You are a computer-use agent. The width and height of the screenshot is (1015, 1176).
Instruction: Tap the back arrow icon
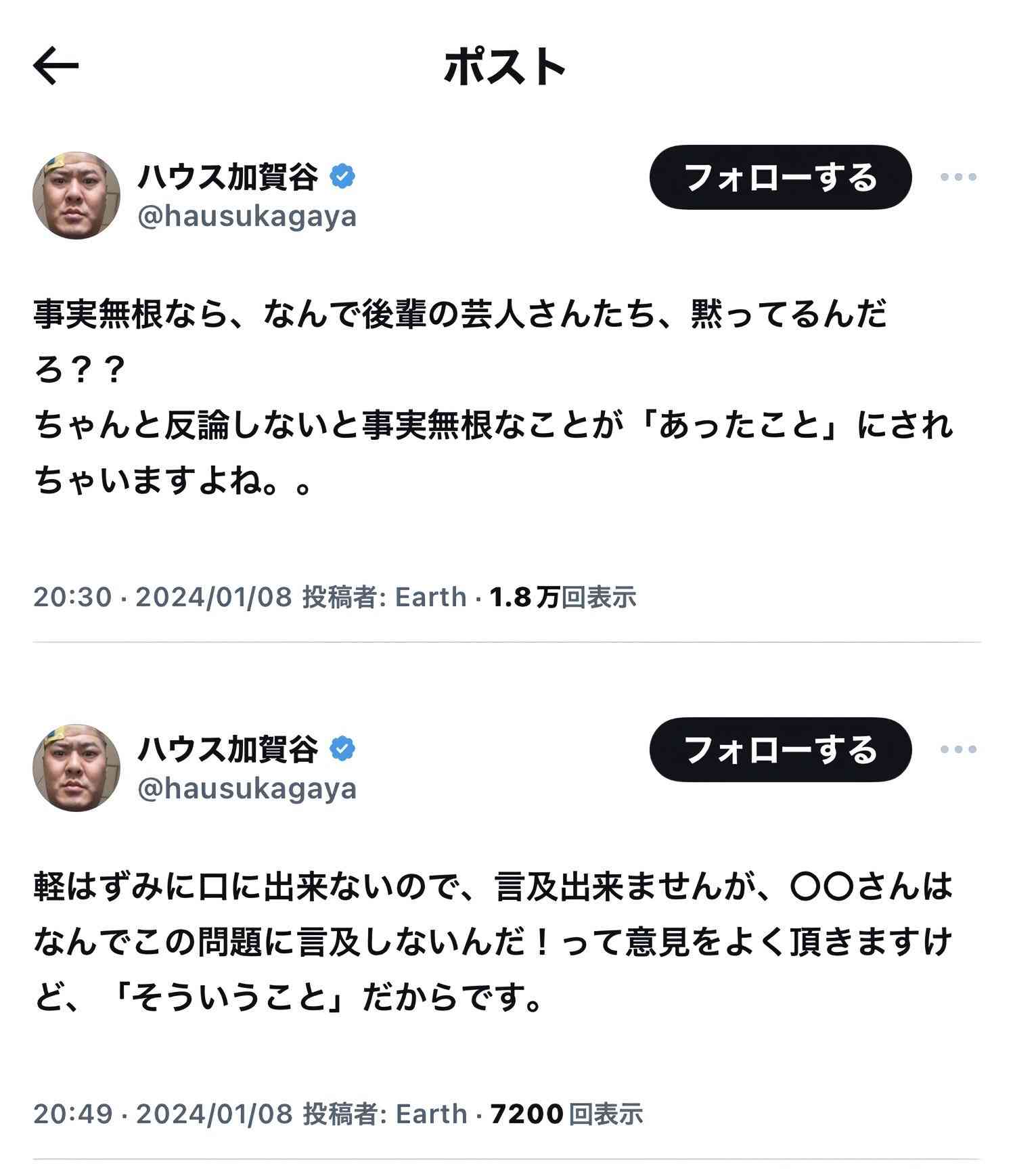tap(56, 66)
